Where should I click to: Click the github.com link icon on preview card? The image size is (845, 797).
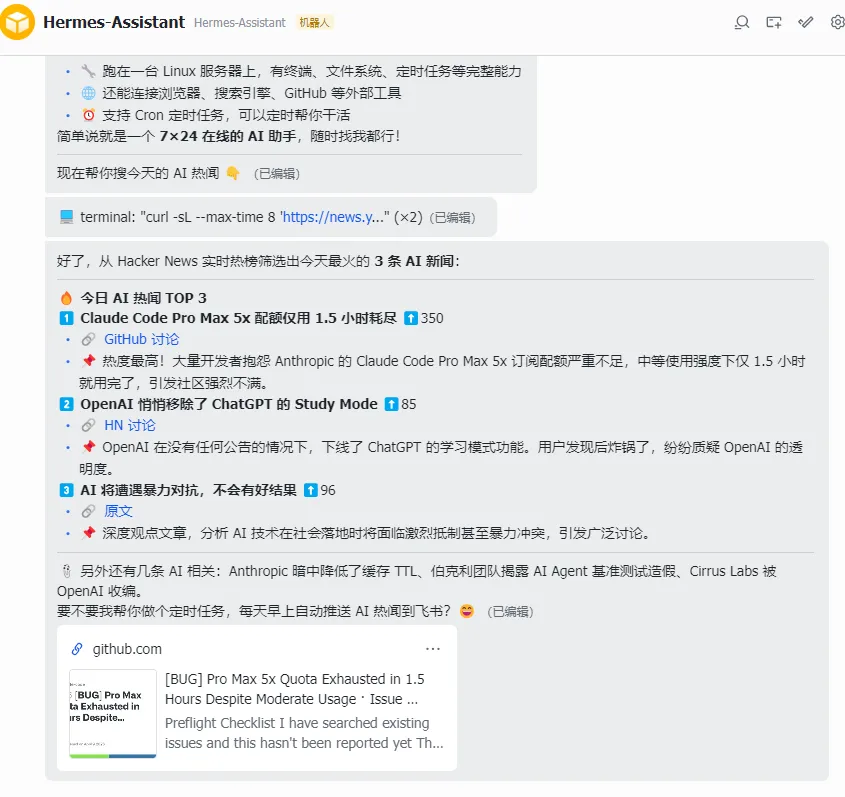[x=77, y=649]
